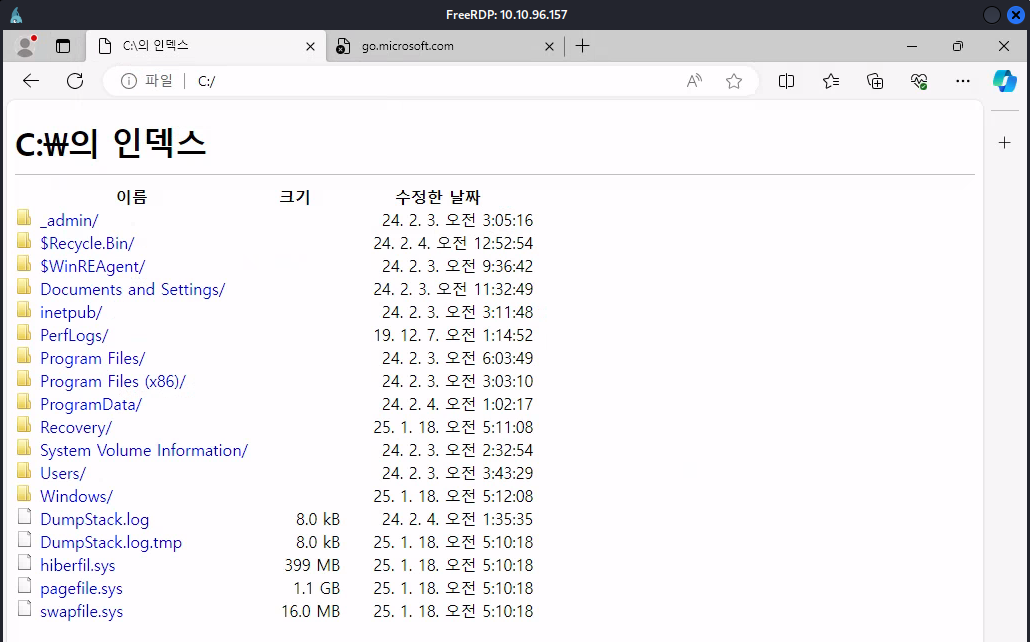Open Settings and more ellipsis menu
1030x642 pixels.
[x=962, y=81]
